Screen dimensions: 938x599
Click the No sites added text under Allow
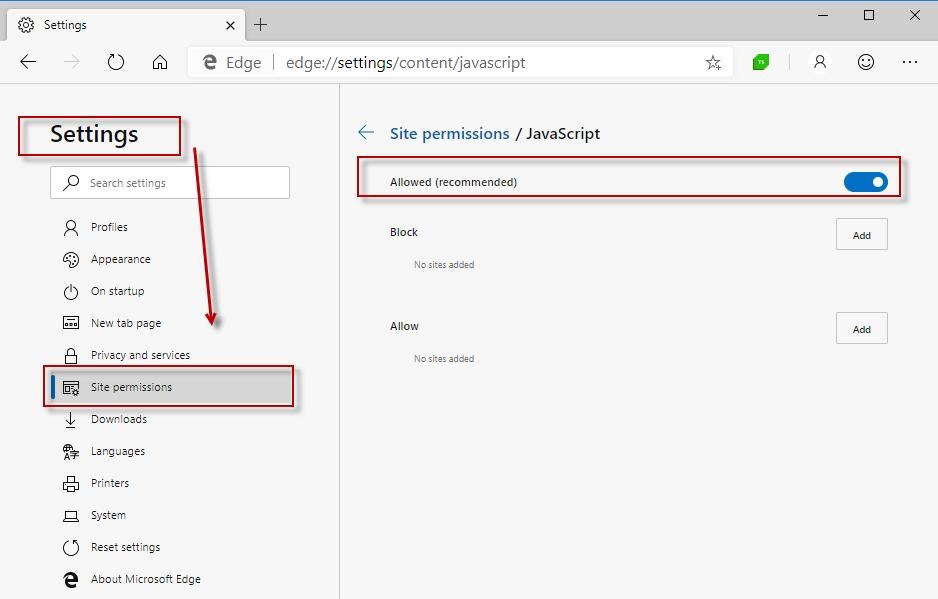point(444,358)
